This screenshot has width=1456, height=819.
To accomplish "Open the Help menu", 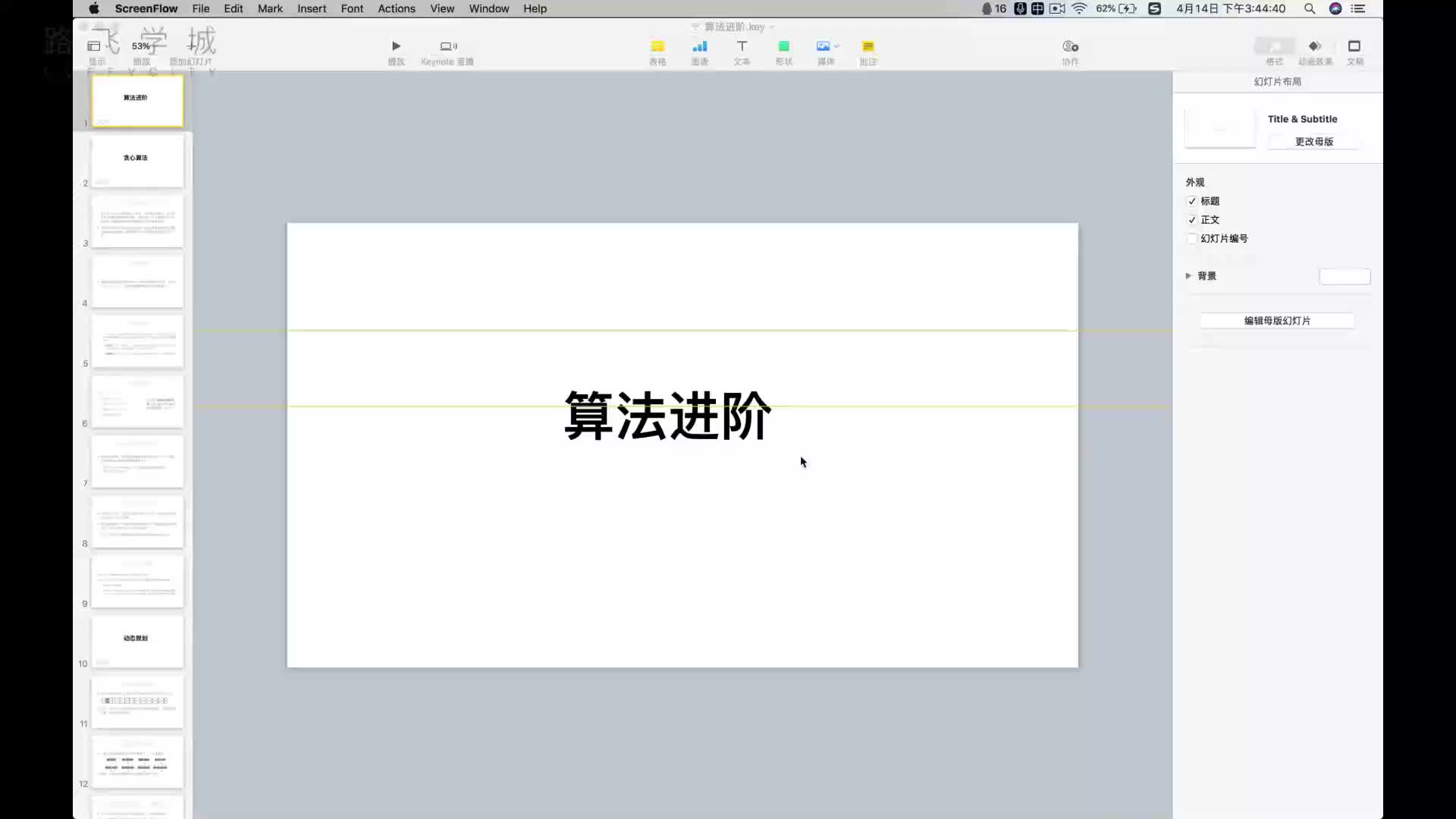I will 535,8.
